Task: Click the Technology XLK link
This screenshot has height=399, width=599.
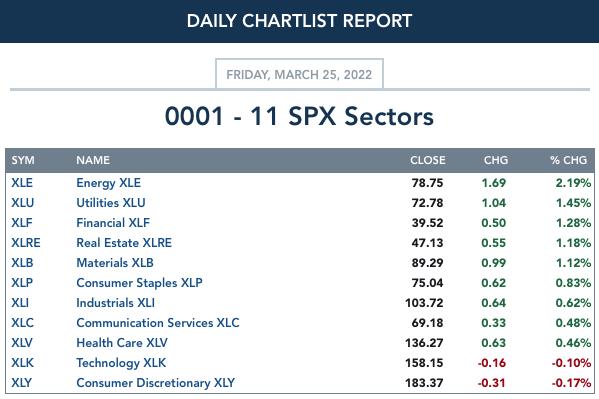Action: 121,363
